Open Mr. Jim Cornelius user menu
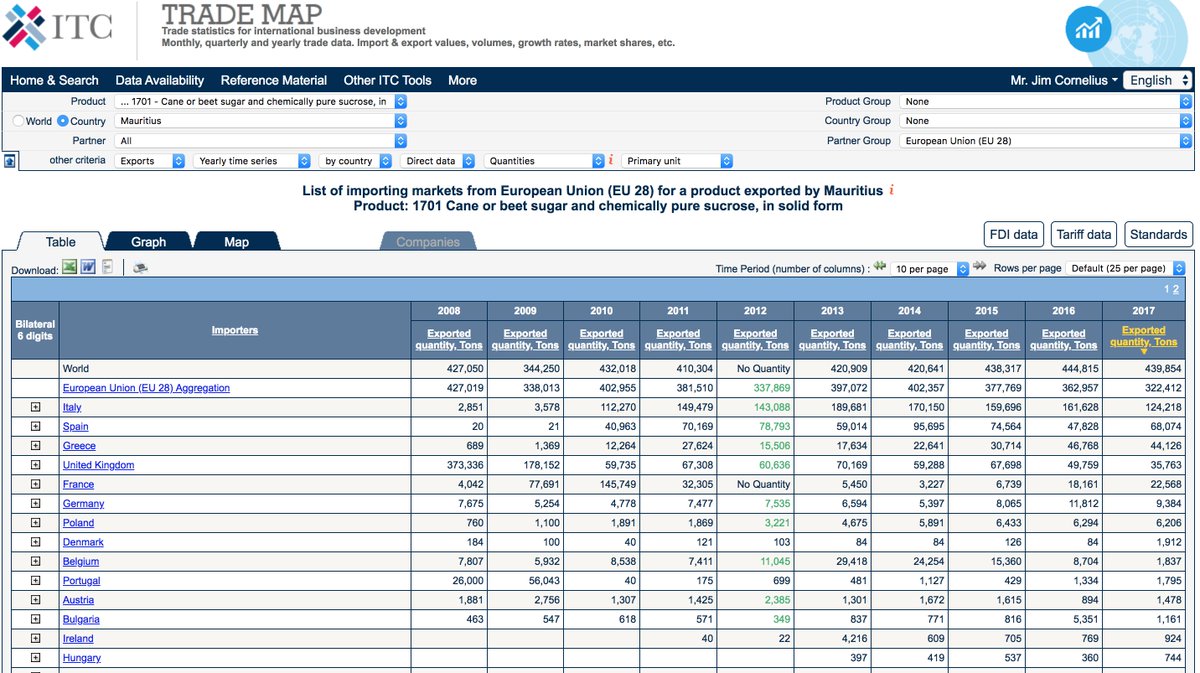The width and height of the screenshot is (1200, 673). [x=1064, y=80]
